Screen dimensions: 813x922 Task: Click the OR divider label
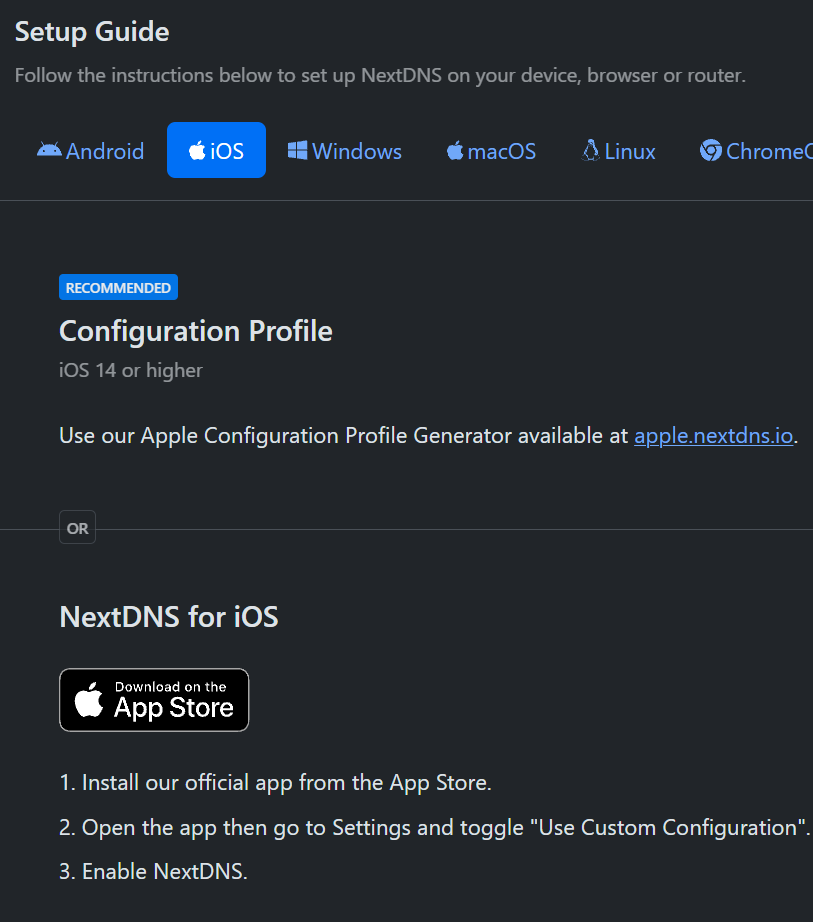(77, 529)
